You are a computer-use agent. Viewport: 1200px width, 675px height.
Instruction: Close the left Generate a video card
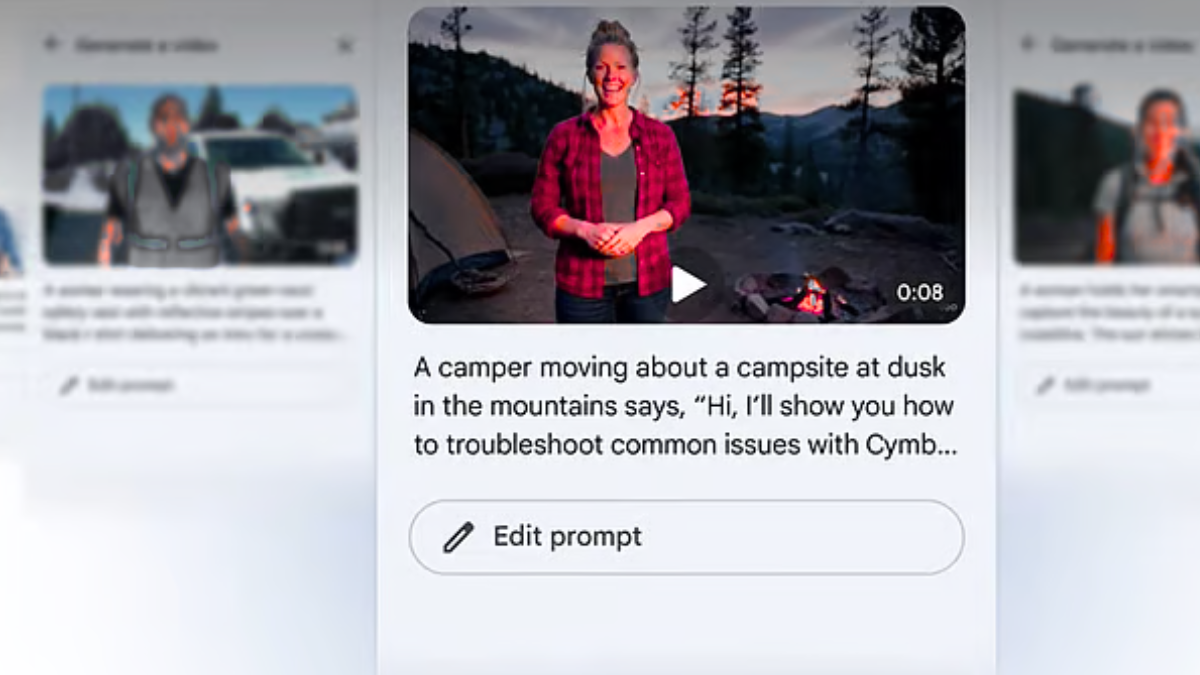345,45
